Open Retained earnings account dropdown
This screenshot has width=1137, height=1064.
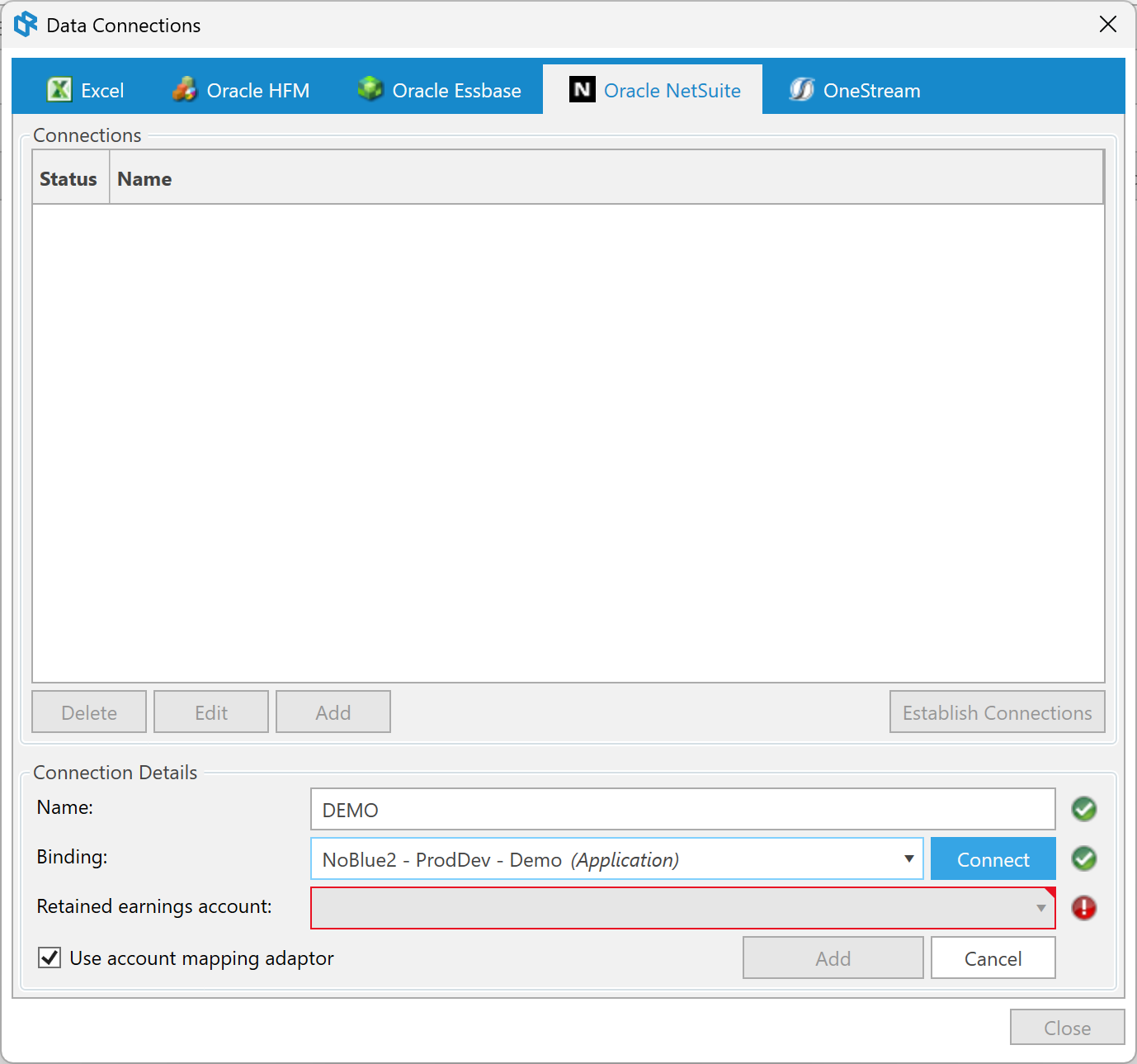(1041, 908)
